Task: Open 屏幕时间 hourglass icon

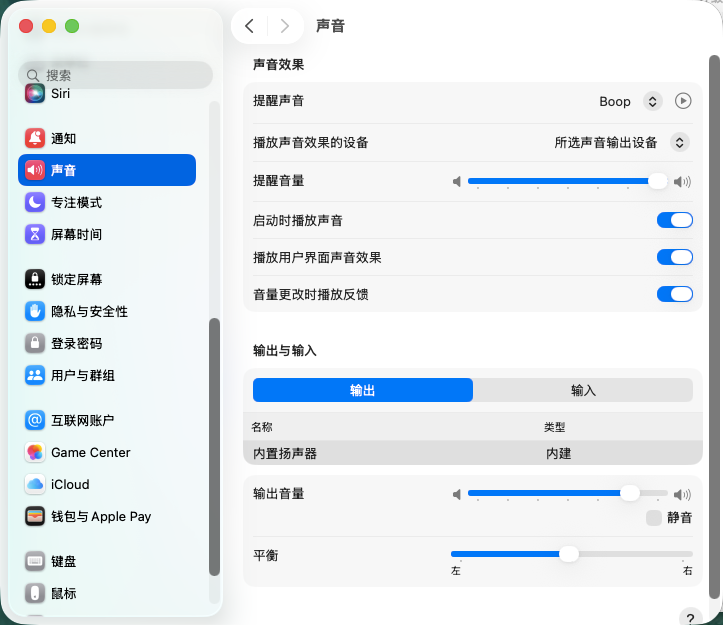Action: point(35,234)
